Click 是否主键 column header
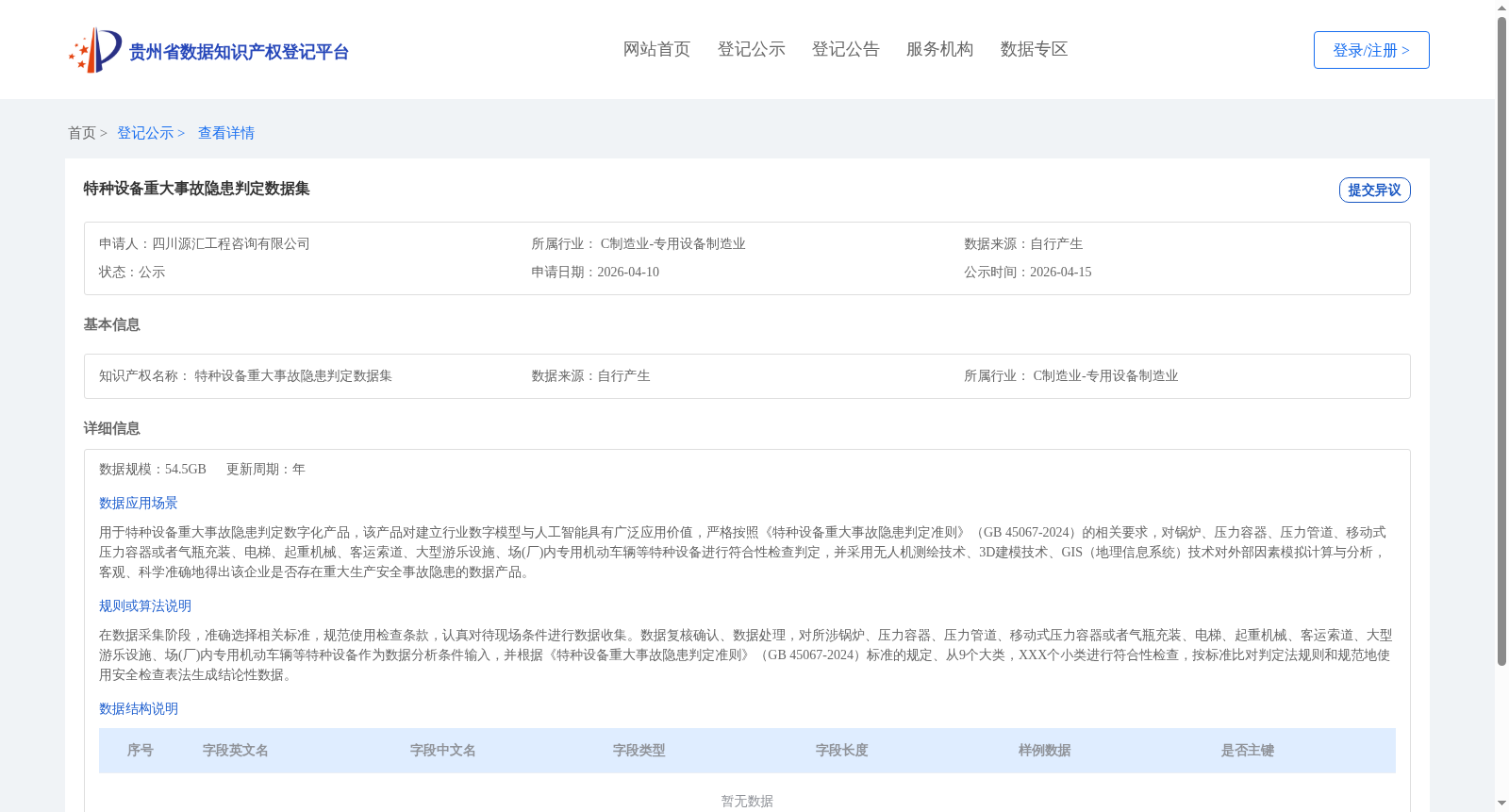This screenshot has height=812, width=1509. [x=1248, y=751]
